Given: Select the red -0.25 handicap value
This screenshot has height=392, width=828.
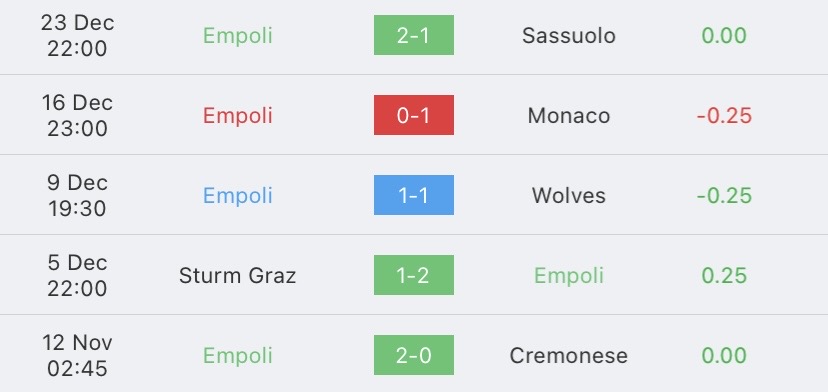Looking at the screenshot, I should [x=724, y=116].
